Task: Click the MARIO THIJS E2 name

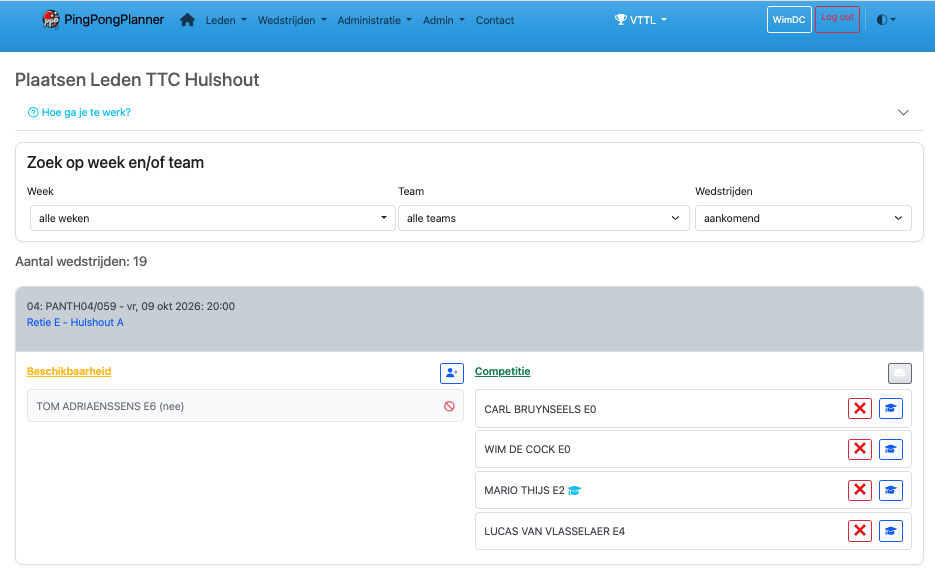Action: (524, 491)
